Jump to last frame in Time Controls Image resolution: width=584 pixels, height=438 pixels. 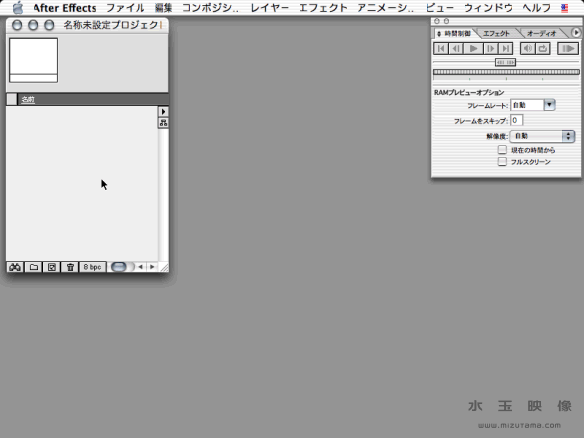[505, 48]
